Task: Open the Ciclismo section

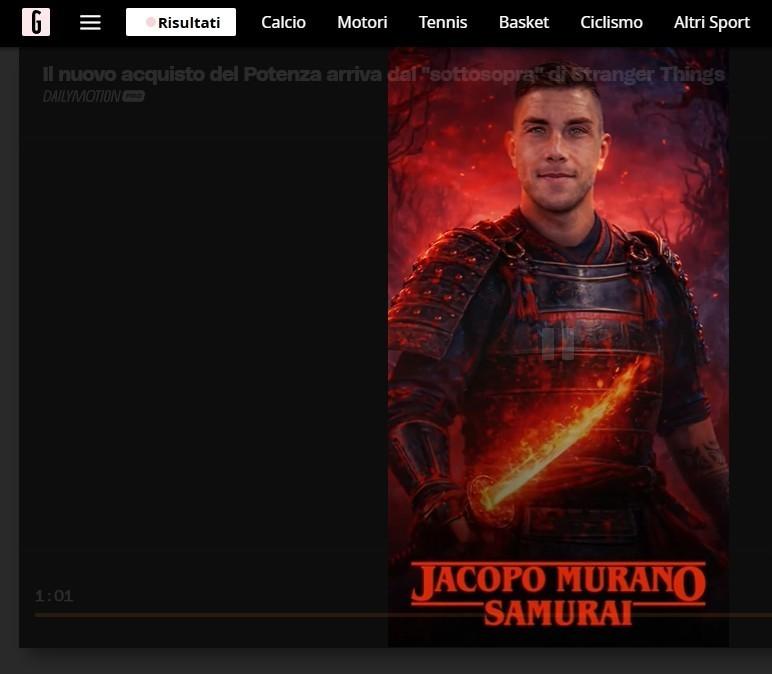Action: point(611,22)
